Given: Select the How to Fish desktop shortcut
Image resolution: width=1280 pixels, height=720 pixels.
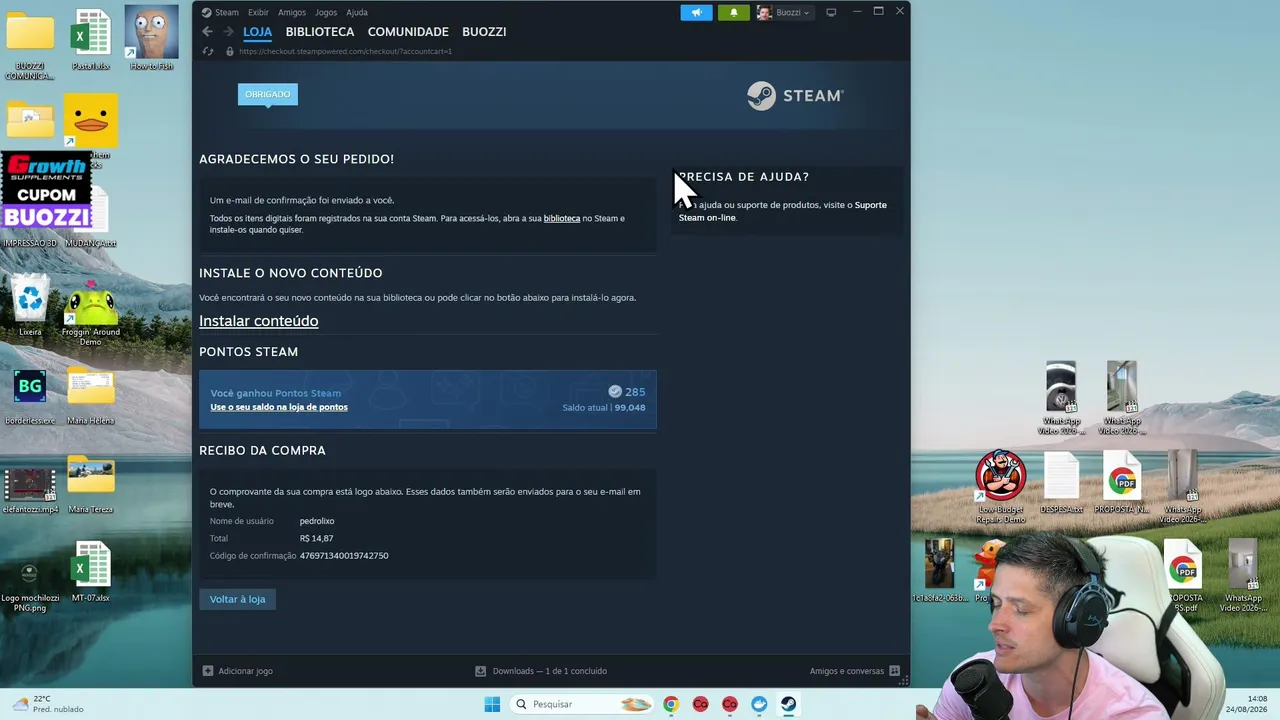Looking at the screenshot, I should [151, 38].
